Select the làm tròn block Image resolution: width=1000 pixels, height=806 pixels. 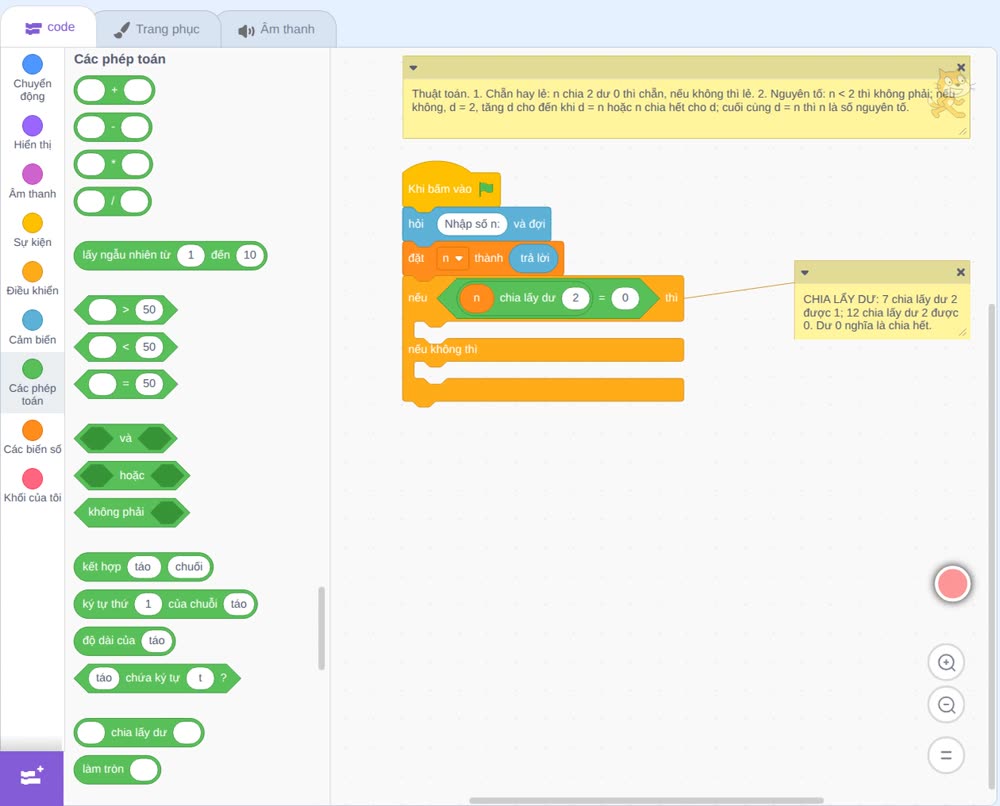(x=117, y=770)
